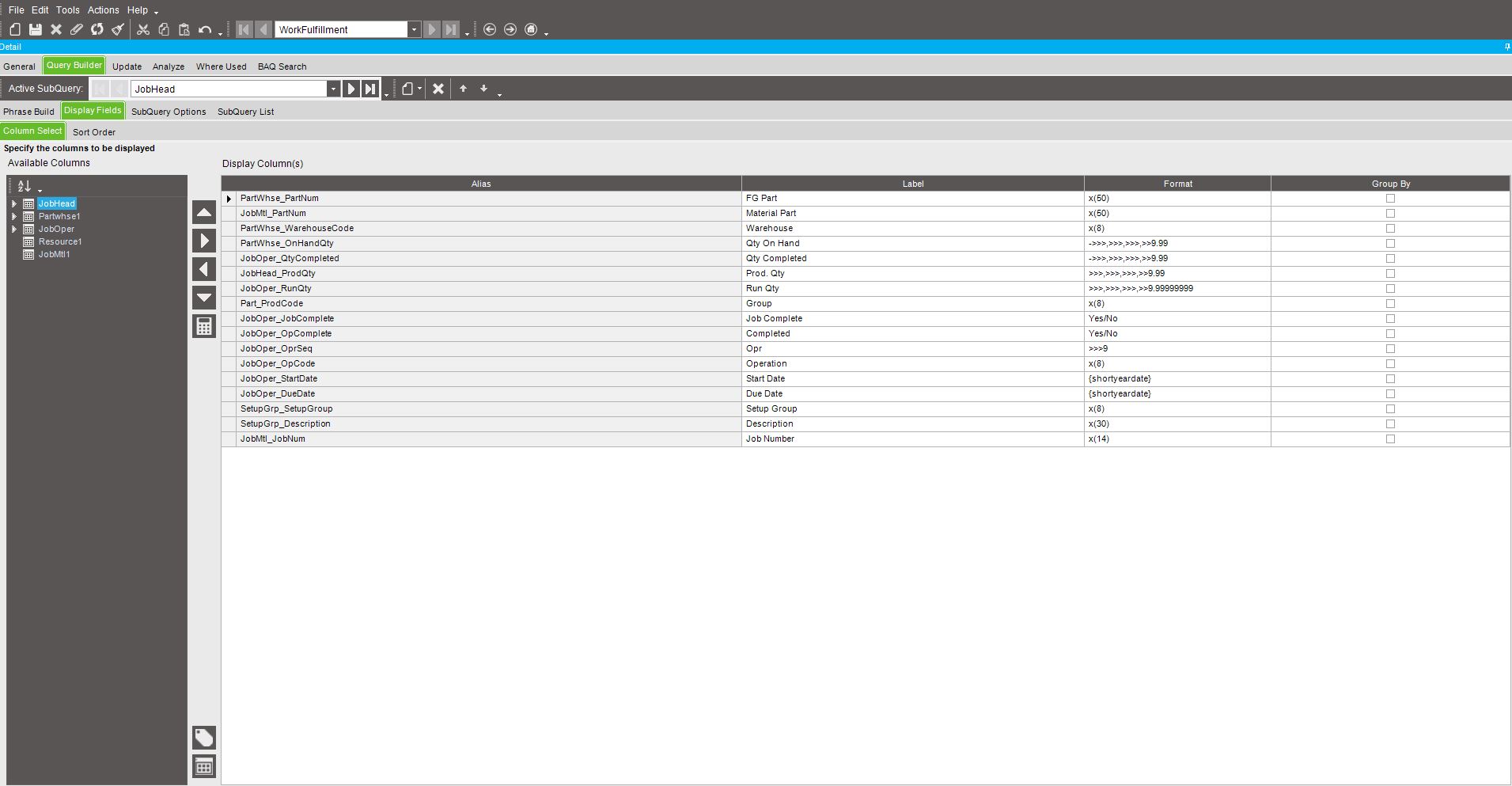
Task: Click the Forward circled-arrow icon
Action: pyautogui.click(x=510, y=29)
